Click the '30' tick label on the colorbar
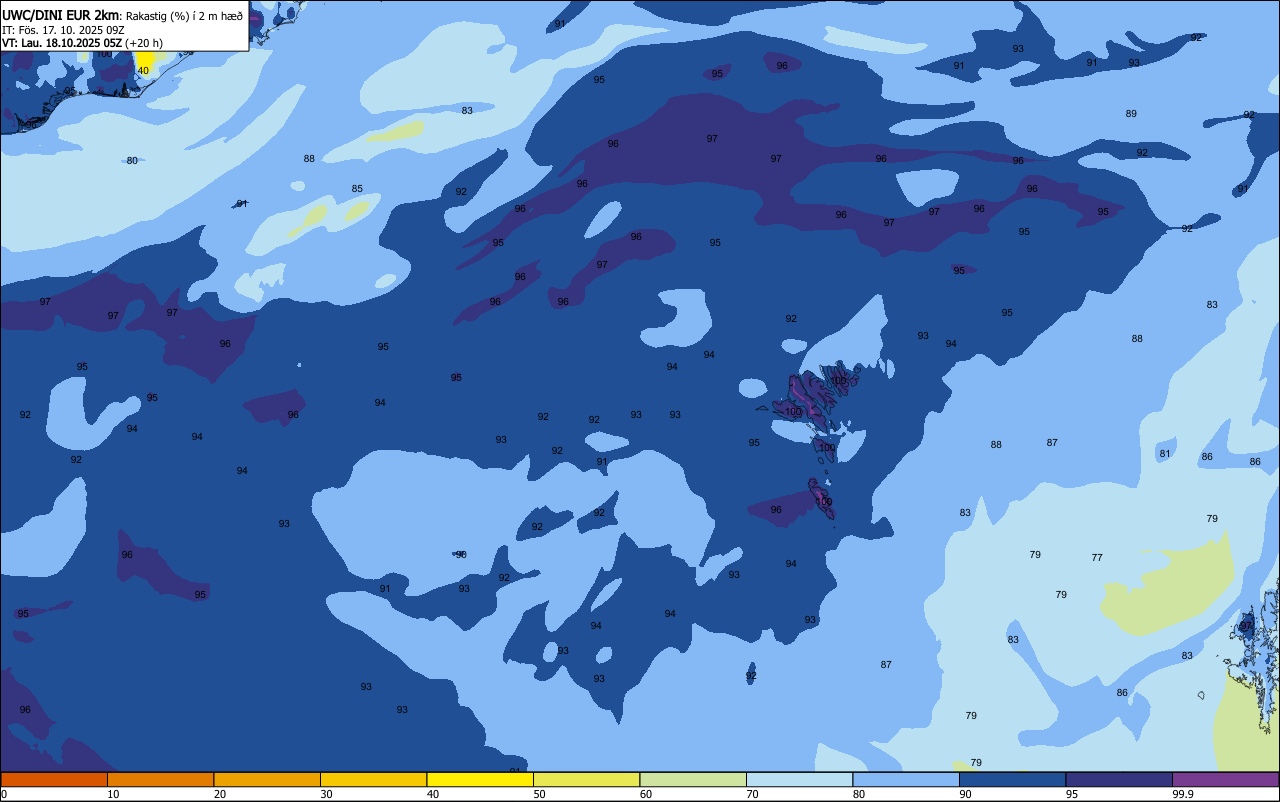Image resolution: width=1280 pixels, height=802 pixels. tap(327, 794)
